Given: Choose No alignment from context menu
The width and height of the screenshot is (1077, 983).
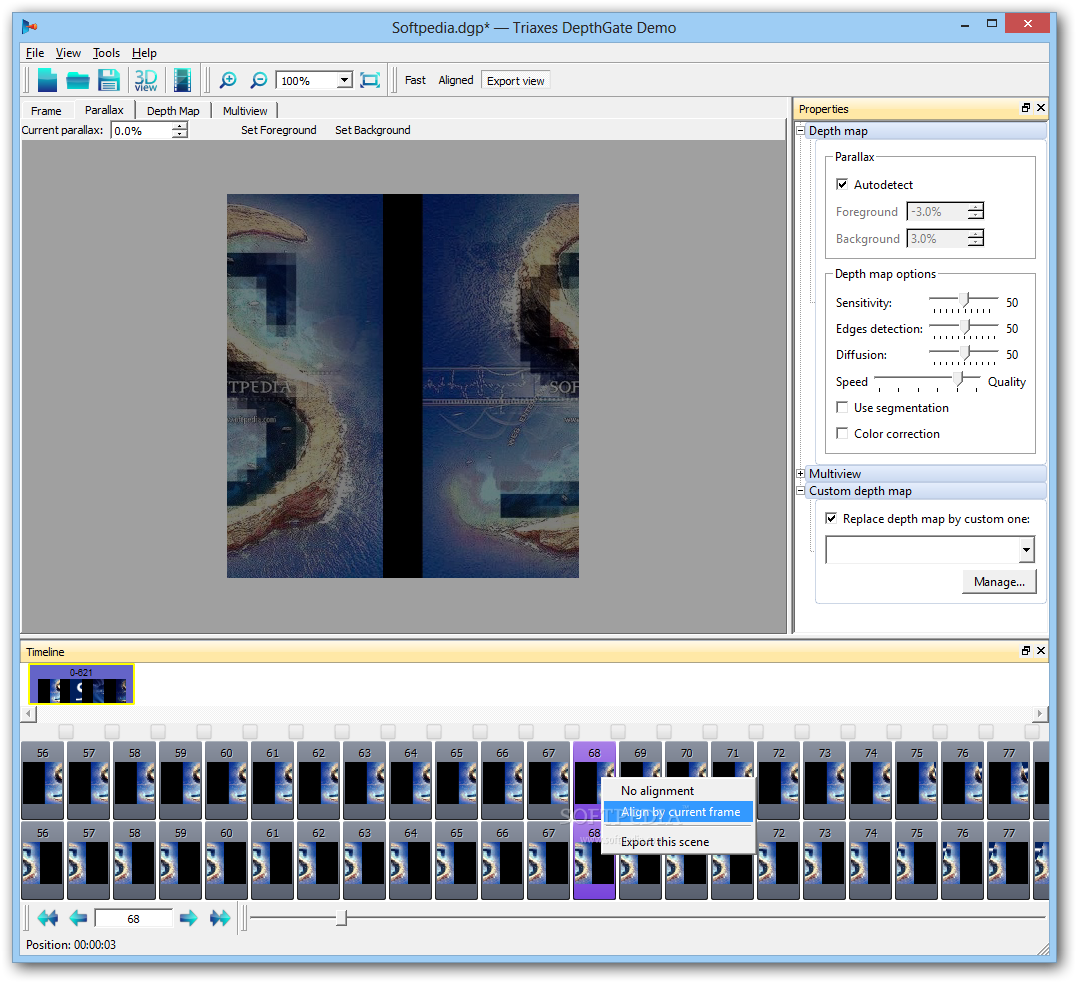Looking at the screenshot, I should click(x=678, y=791).
